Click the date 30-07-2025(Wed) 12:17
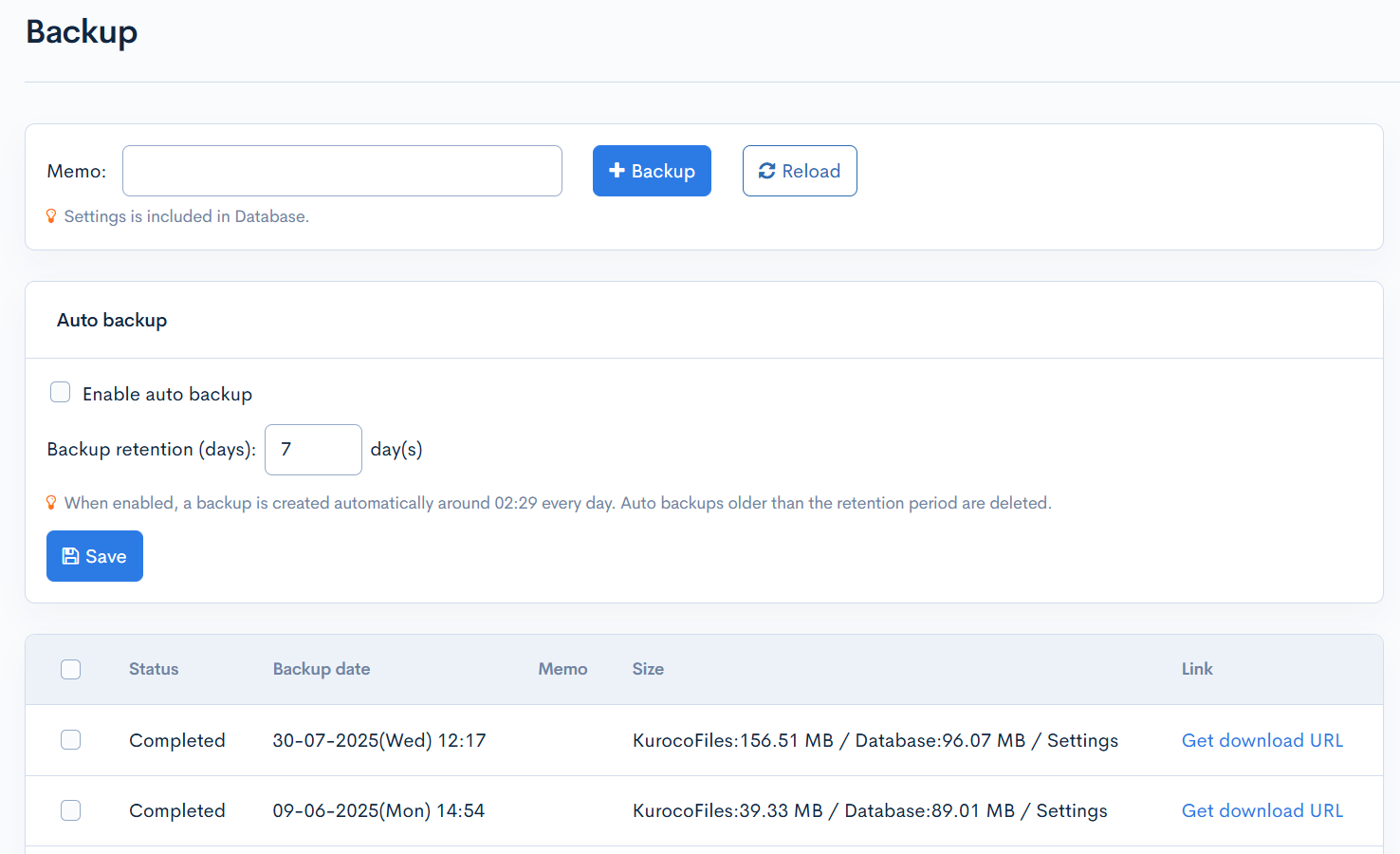The image size is (1400, 854). tap(379, 740)
